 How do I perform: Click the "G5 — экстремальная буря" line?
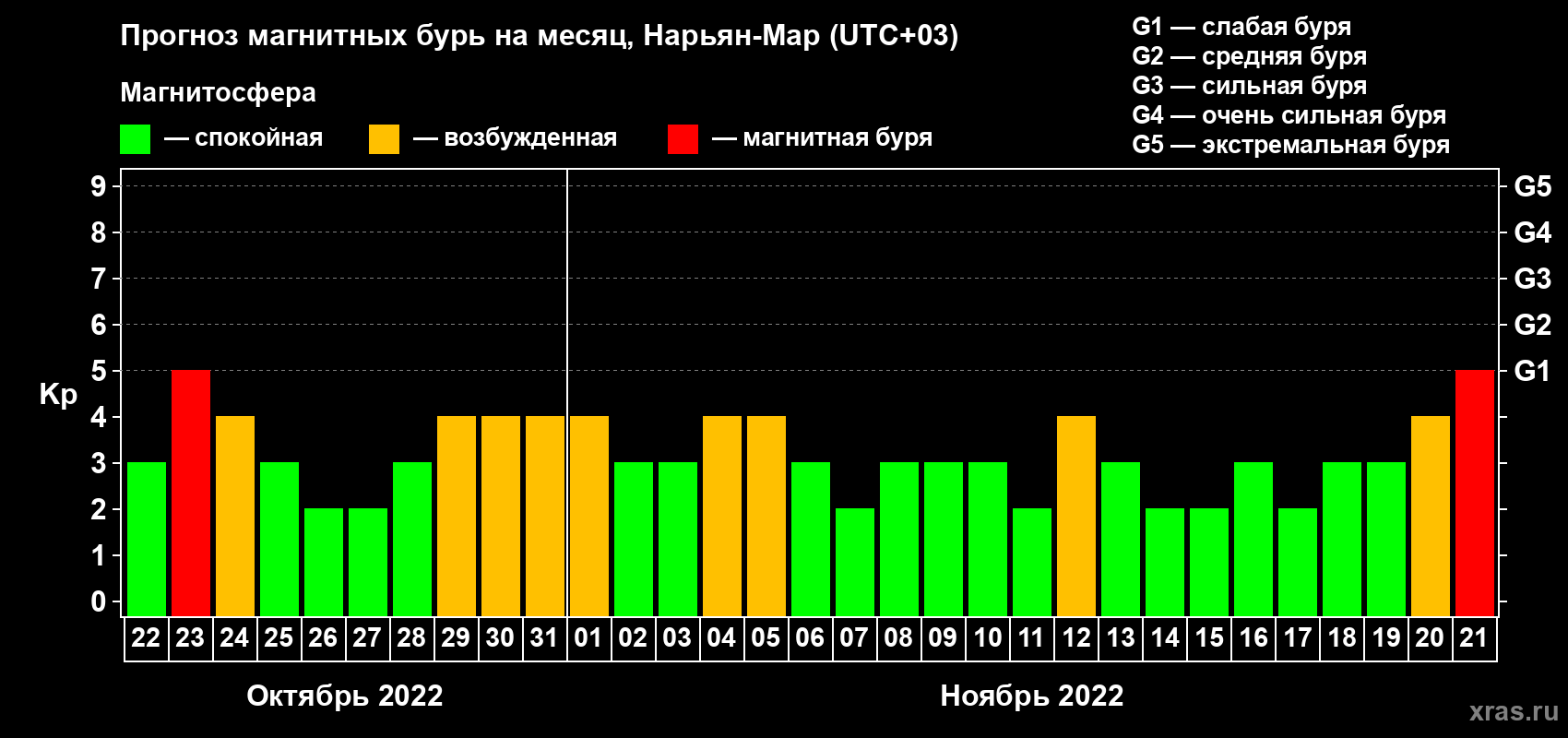pyautogui.click(x=1291, y=145)
